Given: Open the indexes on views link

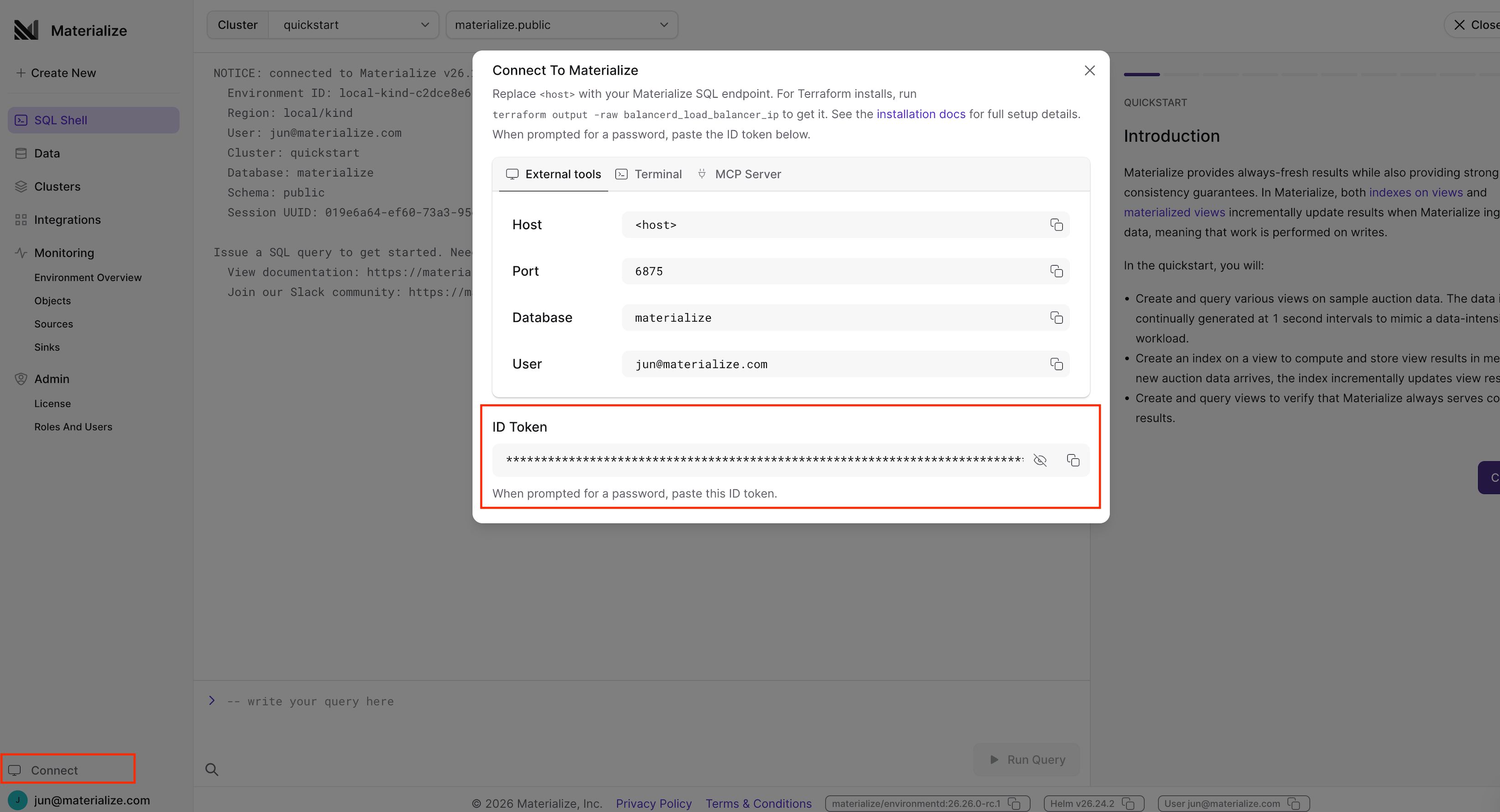Looking at the screenshot, I should pos(1416,193).
